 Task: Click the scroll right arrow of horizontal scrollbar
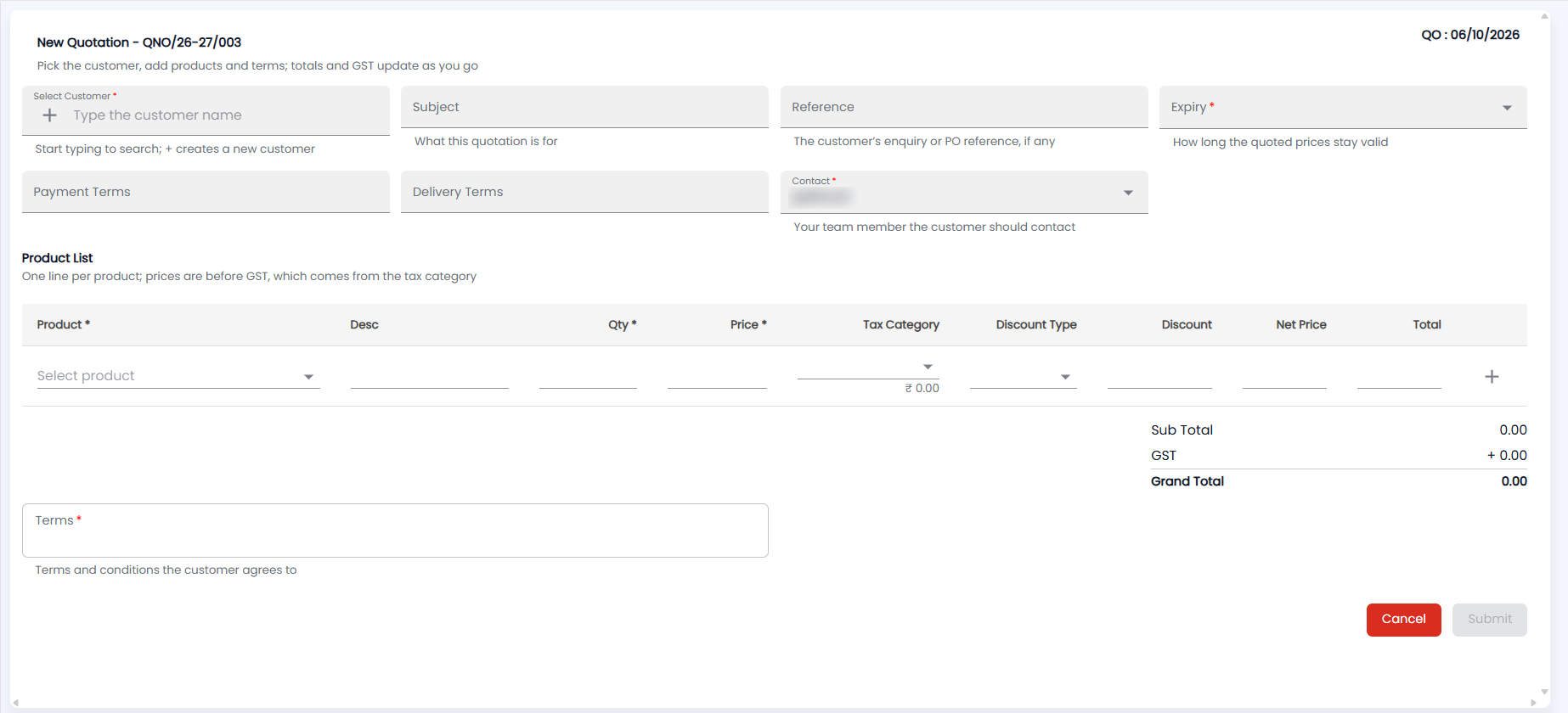(x=1533, y=703)
